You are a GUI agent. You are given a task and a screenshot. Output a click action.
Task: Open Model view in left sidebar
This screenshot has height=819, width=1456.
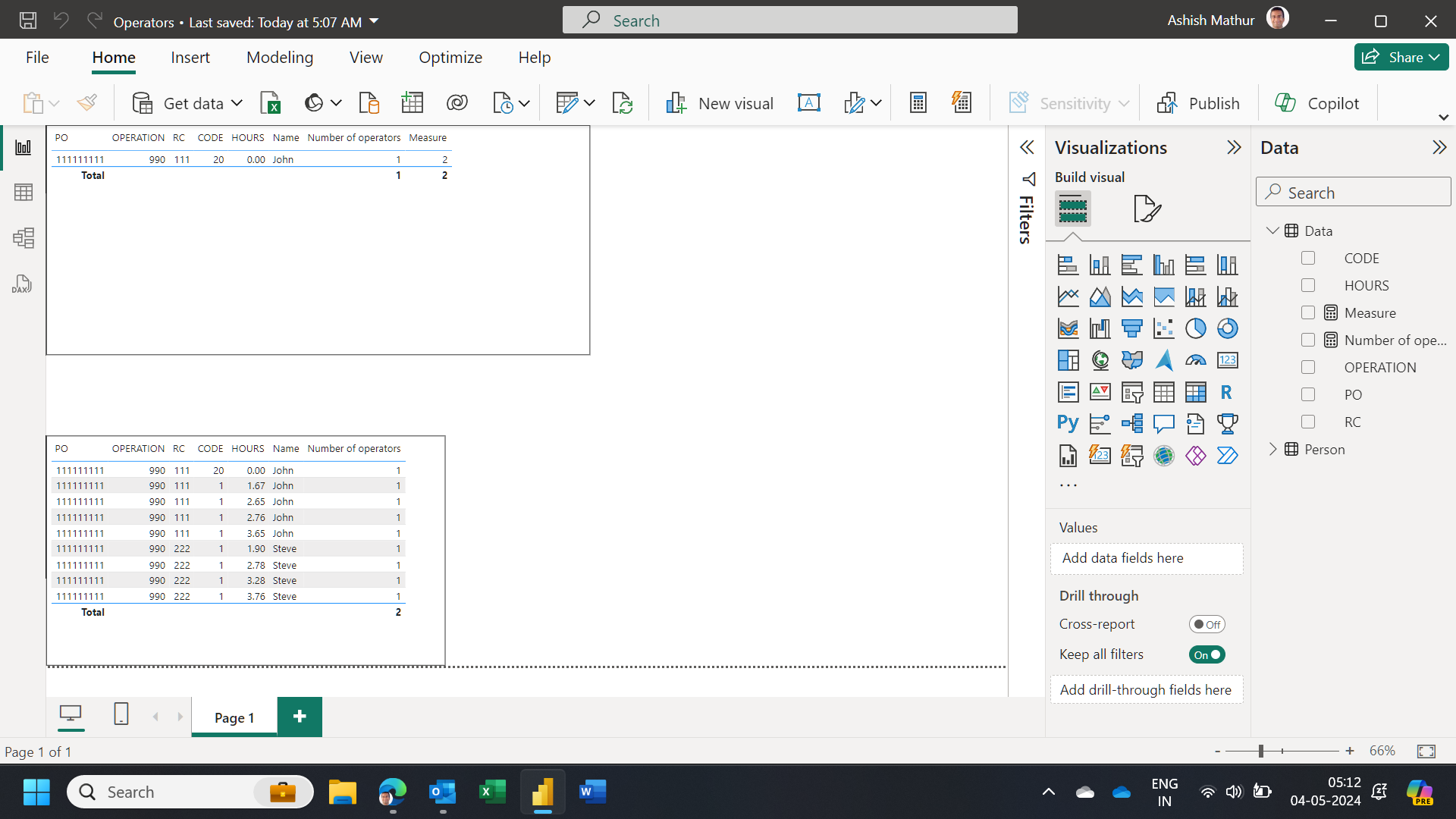coord(23,238)
